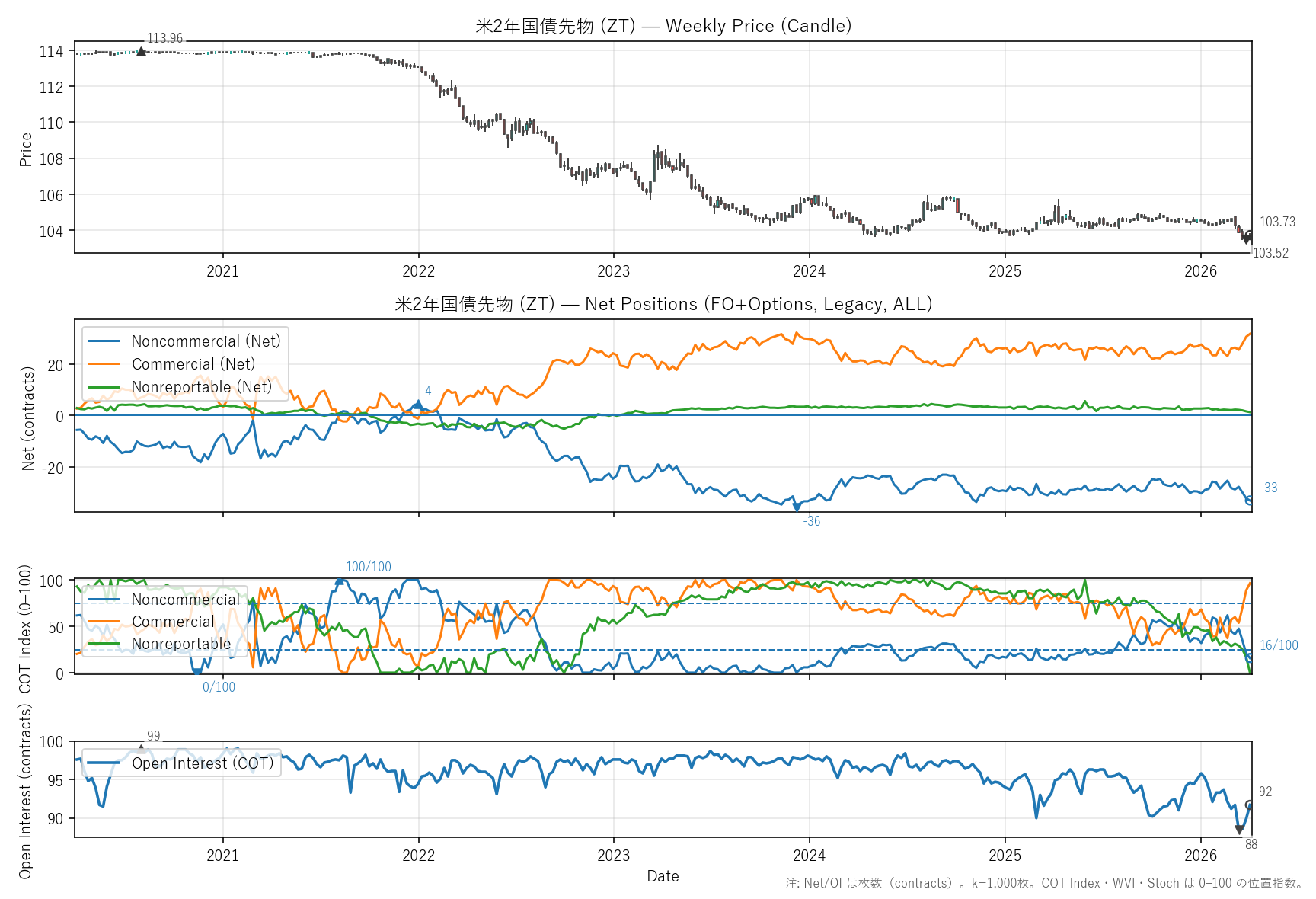Click the price high triangle marker at 113.96

pyautogui.click(x=141, y=51)
